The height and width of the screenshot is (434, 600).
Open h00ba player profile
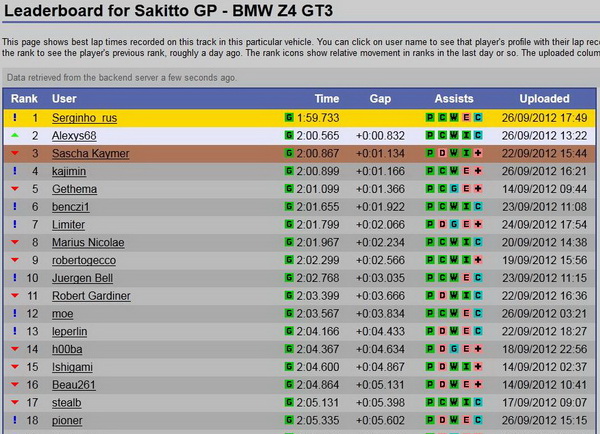[67, 349]
